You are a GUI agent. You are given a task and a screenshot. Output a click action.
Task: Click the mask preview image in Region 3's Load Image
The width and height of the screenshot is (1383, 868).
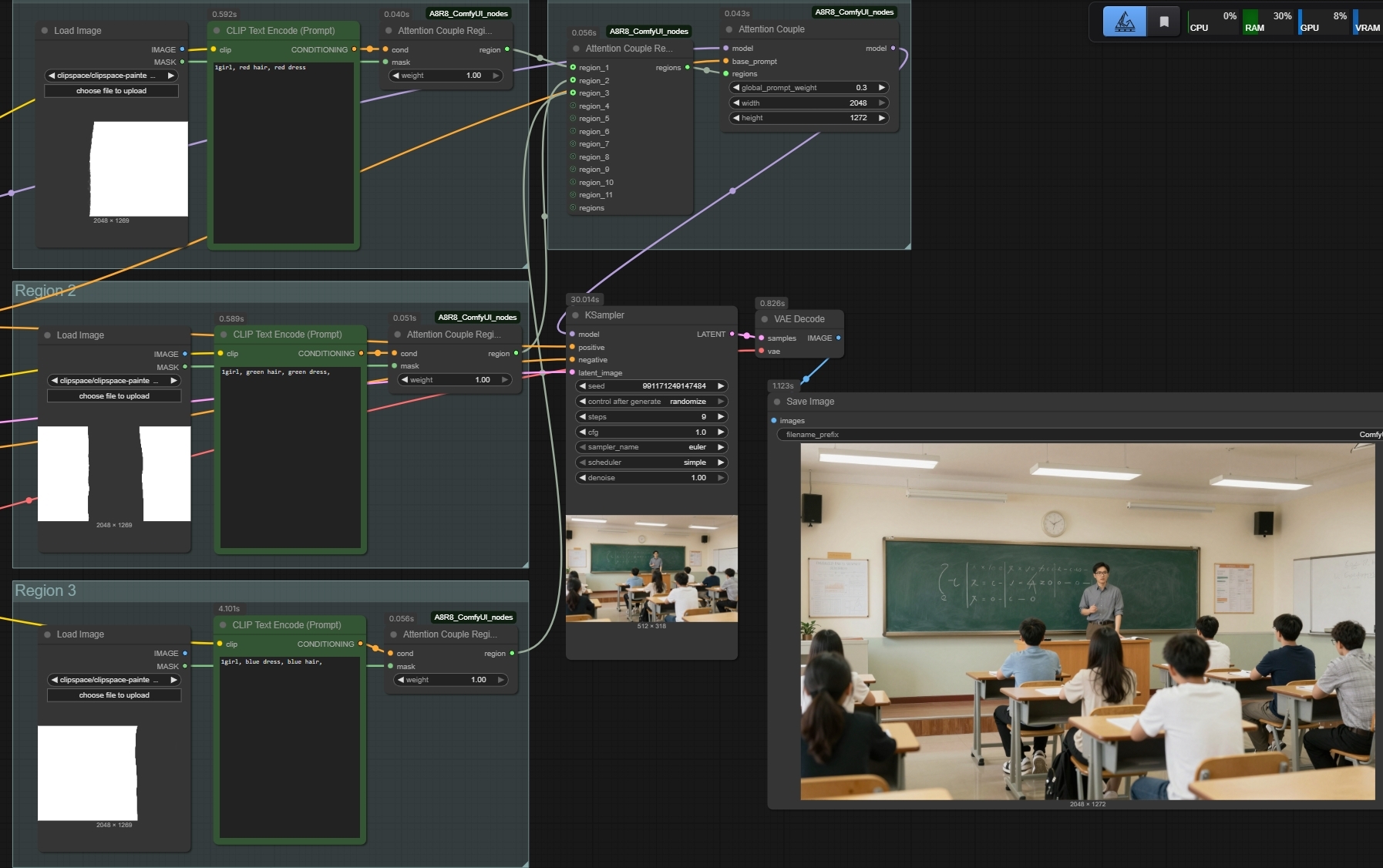88,773
